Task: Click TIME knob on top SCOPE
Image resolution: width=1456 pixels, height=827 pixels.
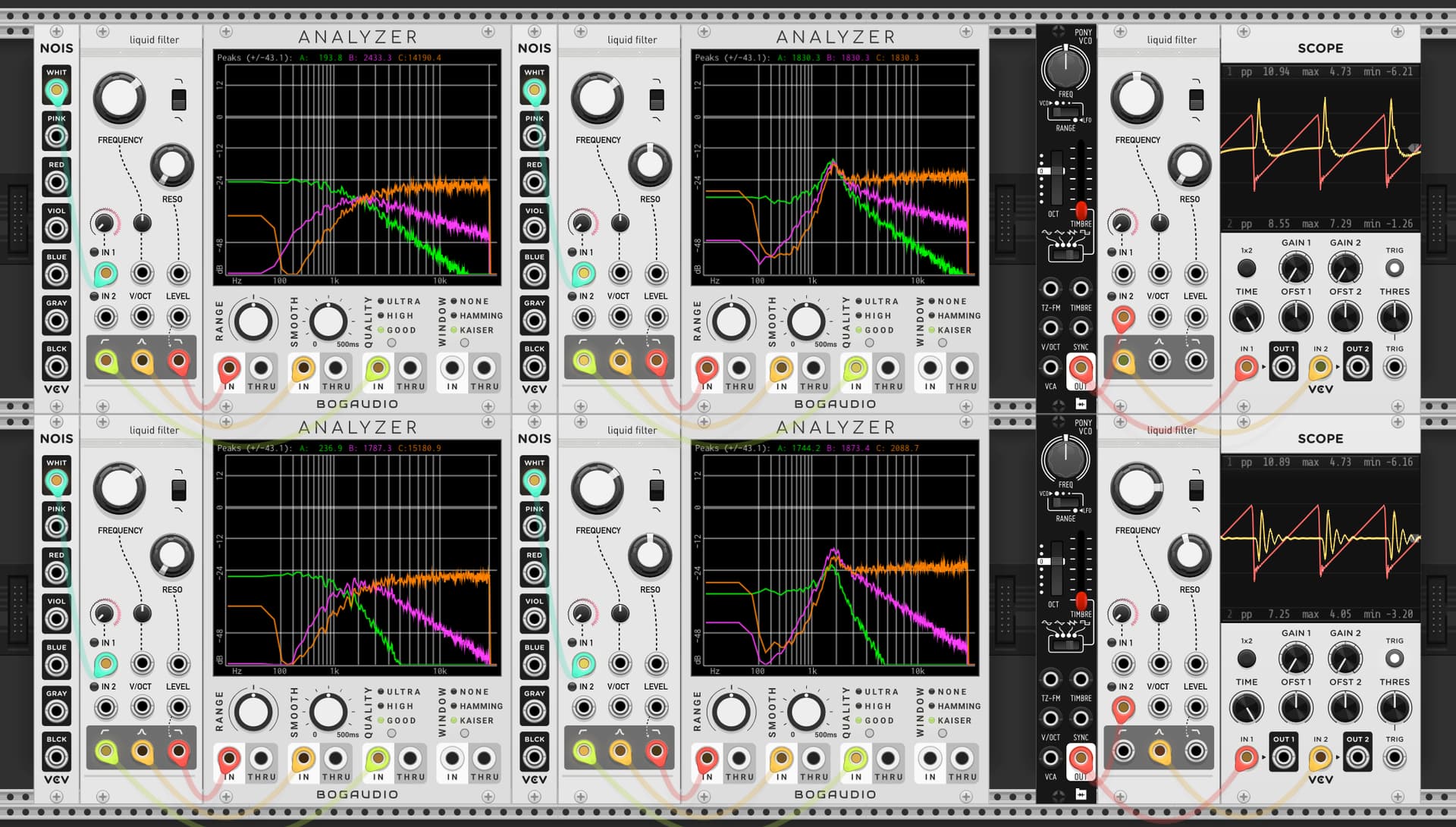Action: click(1246, 318)
